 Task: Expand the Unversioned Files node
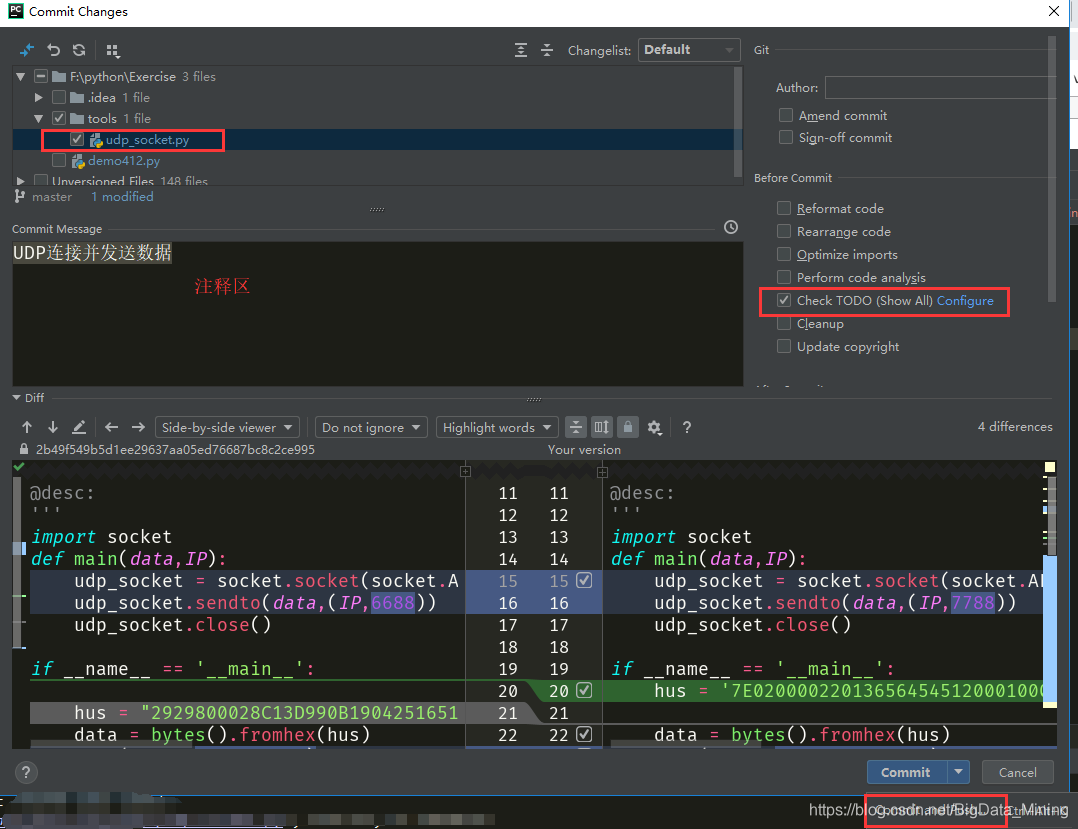pyautogui.click(x=21, y=181)
